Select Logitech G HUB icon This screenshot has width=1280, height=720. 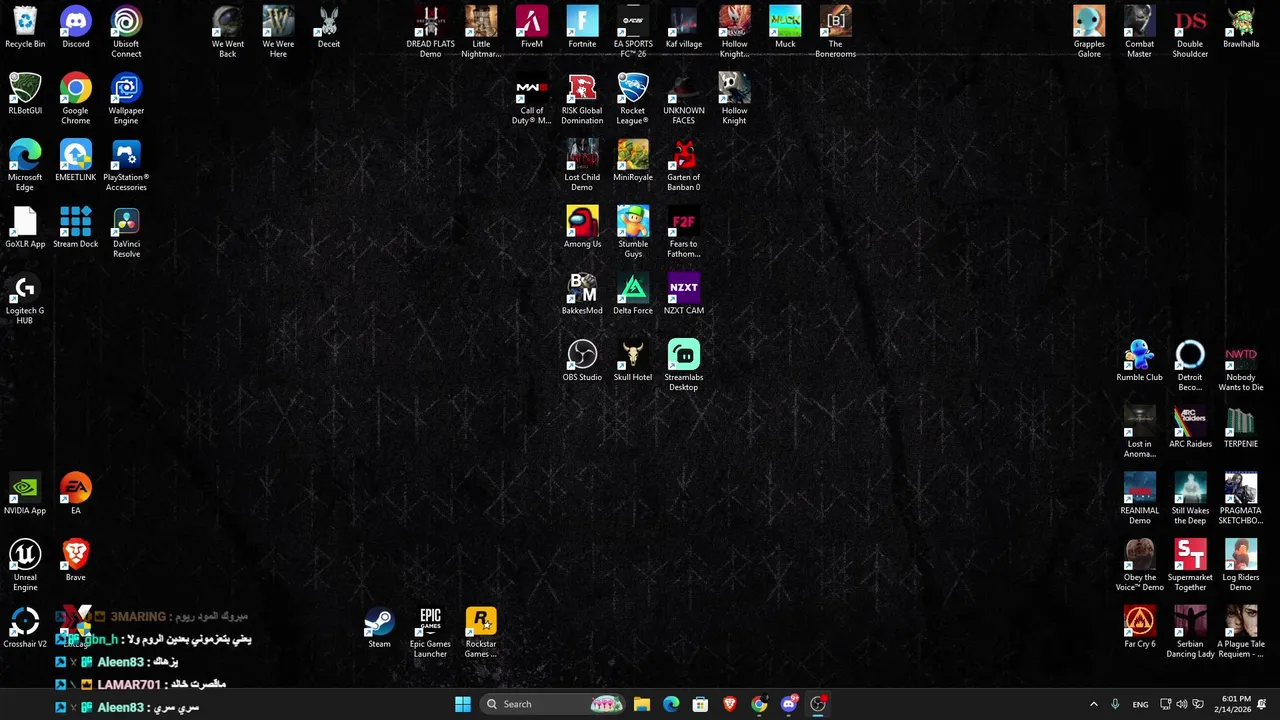coord(25,299)
